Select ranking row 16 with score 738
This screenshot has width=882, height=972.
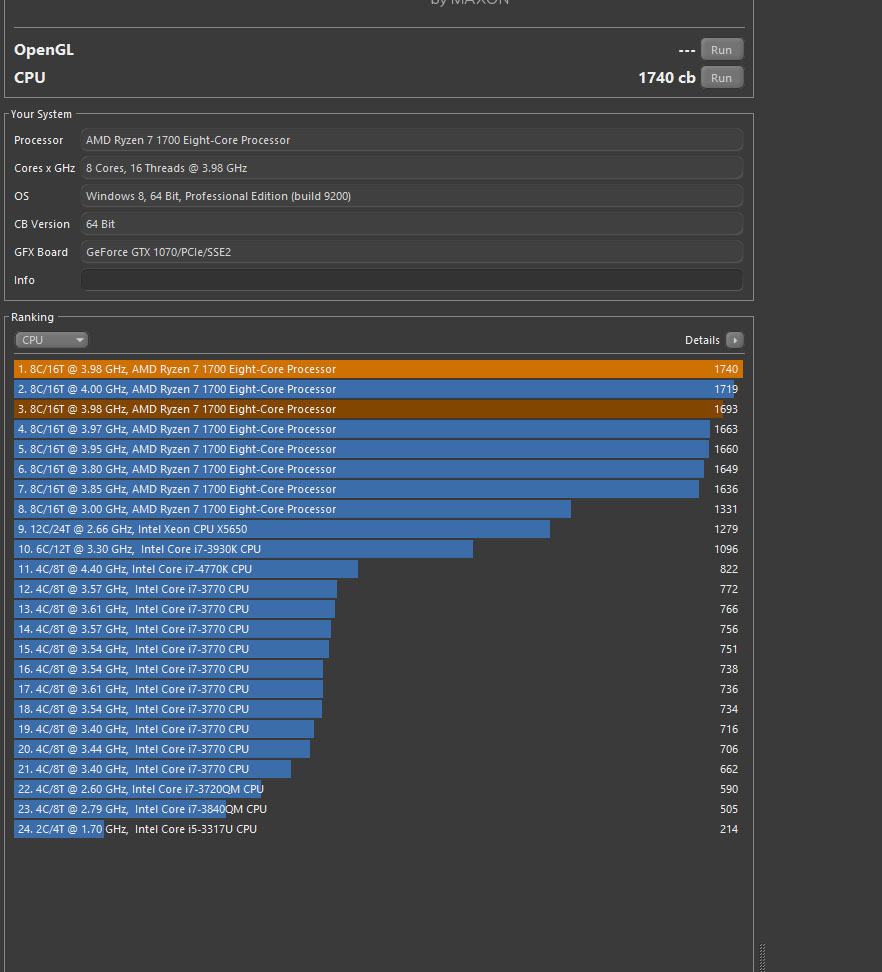tap(378, 669)
